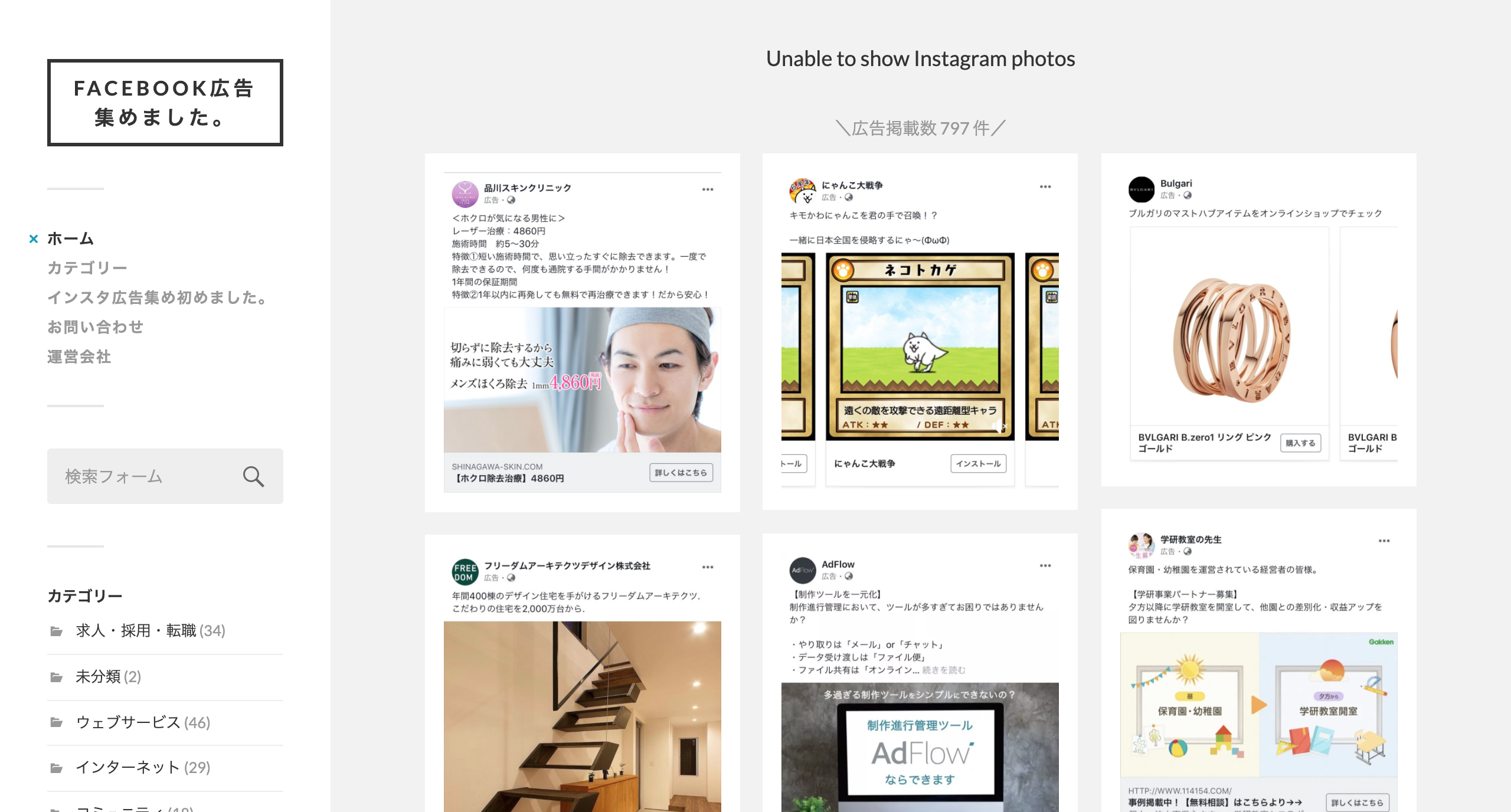Click the SHINAGAWA-SKIN.COM link text
1511x812 pixels.
pyautogui.click(x=497, y=466)
